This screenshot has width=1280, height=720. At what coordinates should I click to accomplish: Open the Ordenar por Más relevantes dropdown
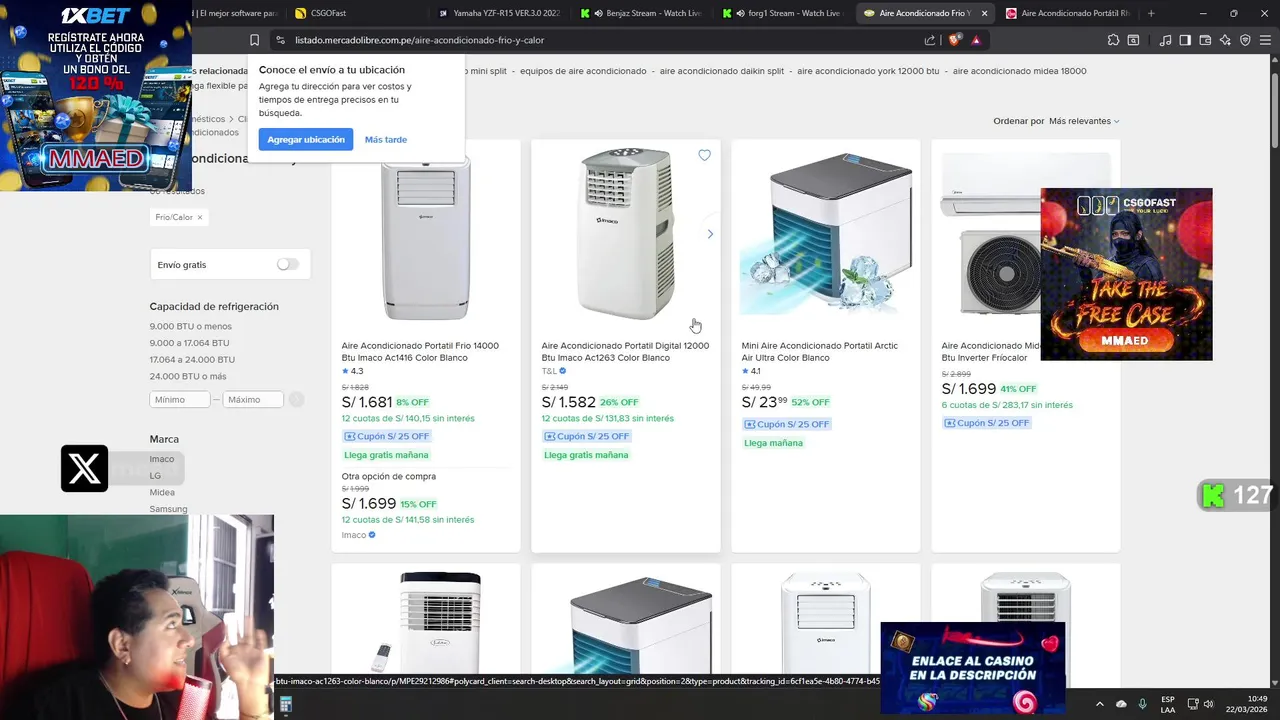pyautogui.click(x=1084, y=121)
